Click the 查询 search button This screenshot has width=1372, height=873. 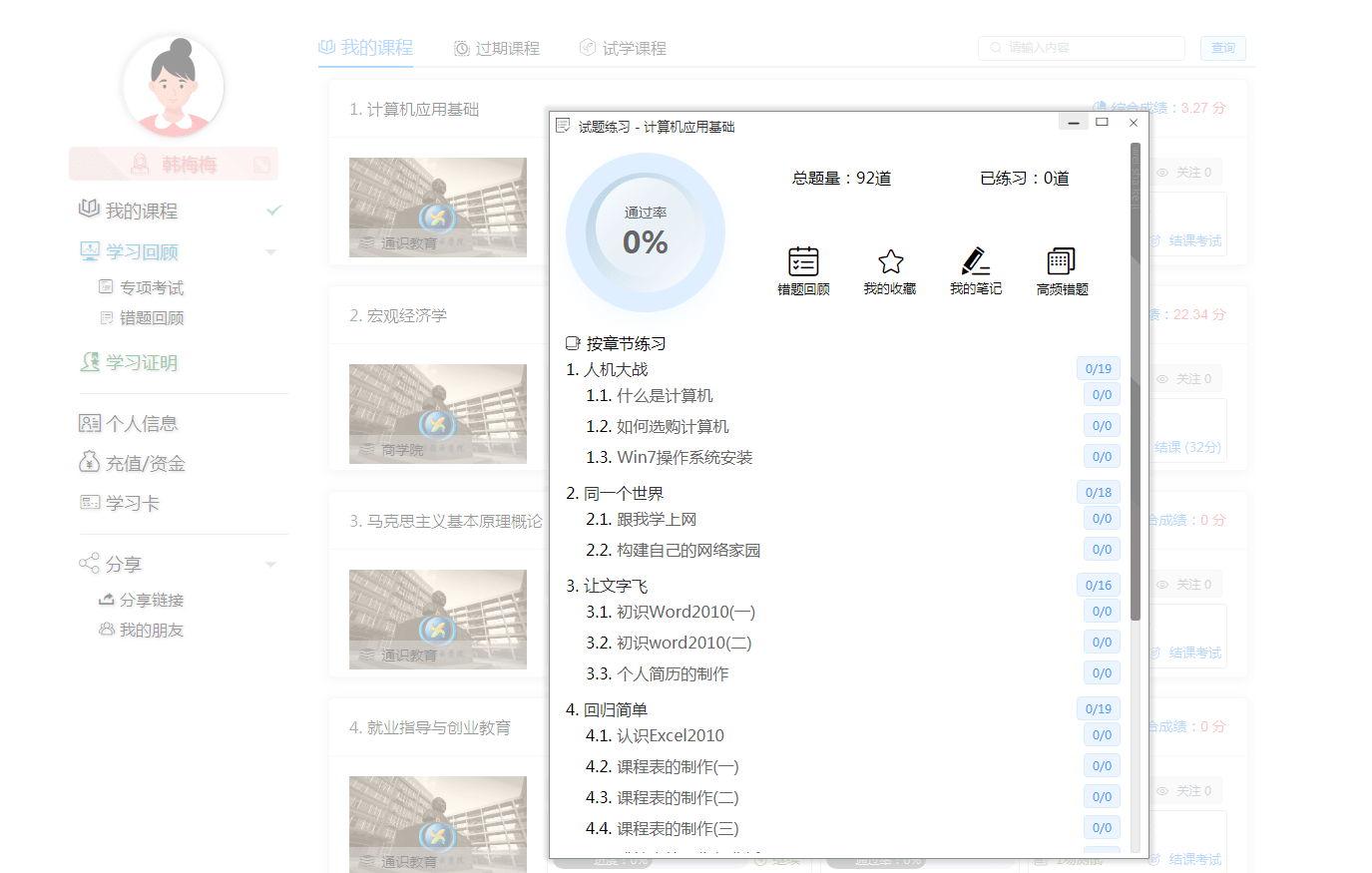1222,47
